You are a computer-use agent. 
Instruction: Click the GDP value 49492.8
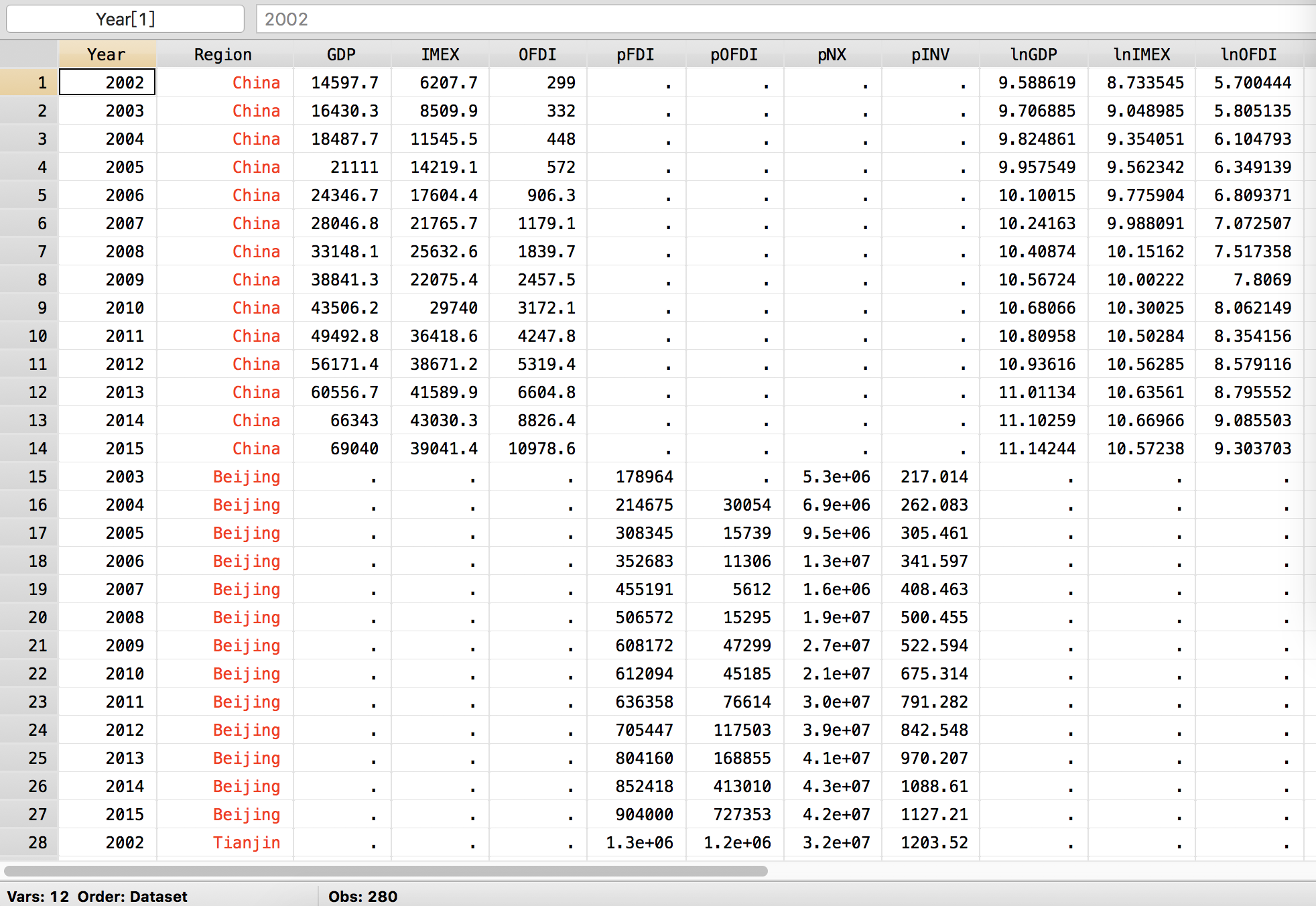pyautogui.click(x=344, y=336)
